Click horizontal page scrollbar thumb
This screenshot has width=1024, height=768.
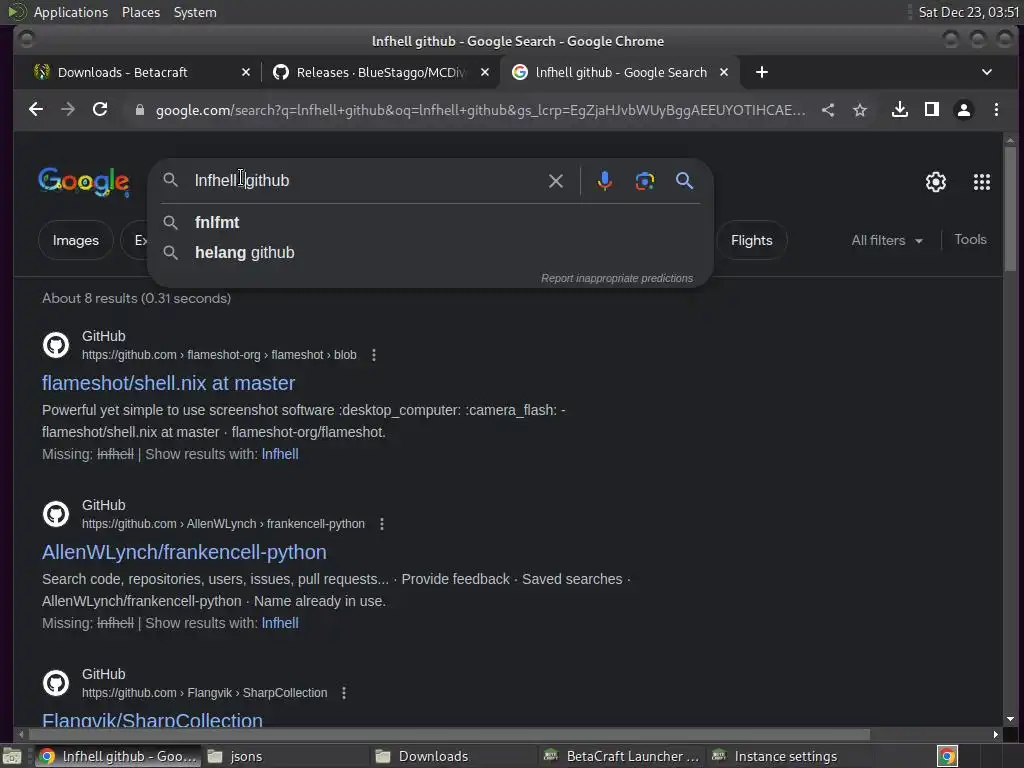point(447,735)
